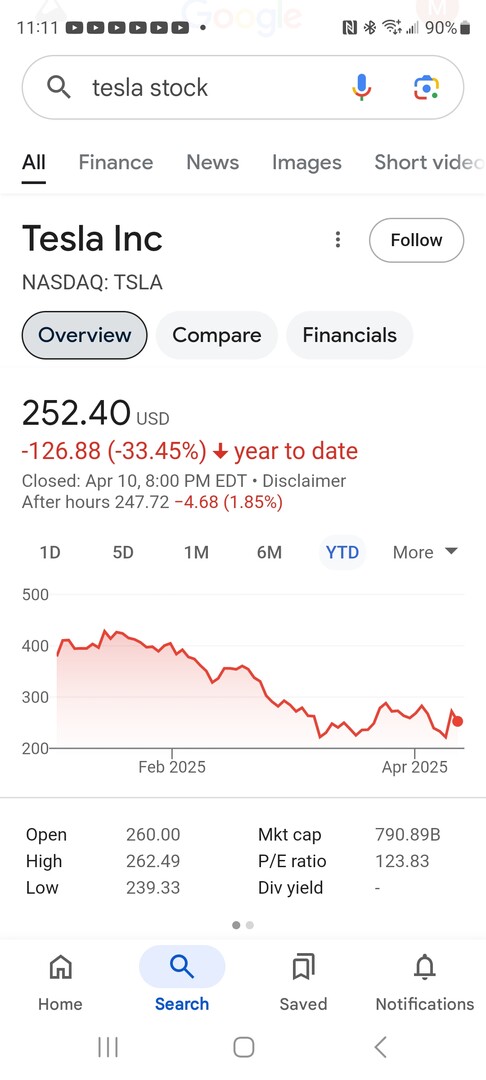The width and height of the screenshot is (486, 1080).
Task: Open the Disclaimer link
Action: [x=304, y=481]
